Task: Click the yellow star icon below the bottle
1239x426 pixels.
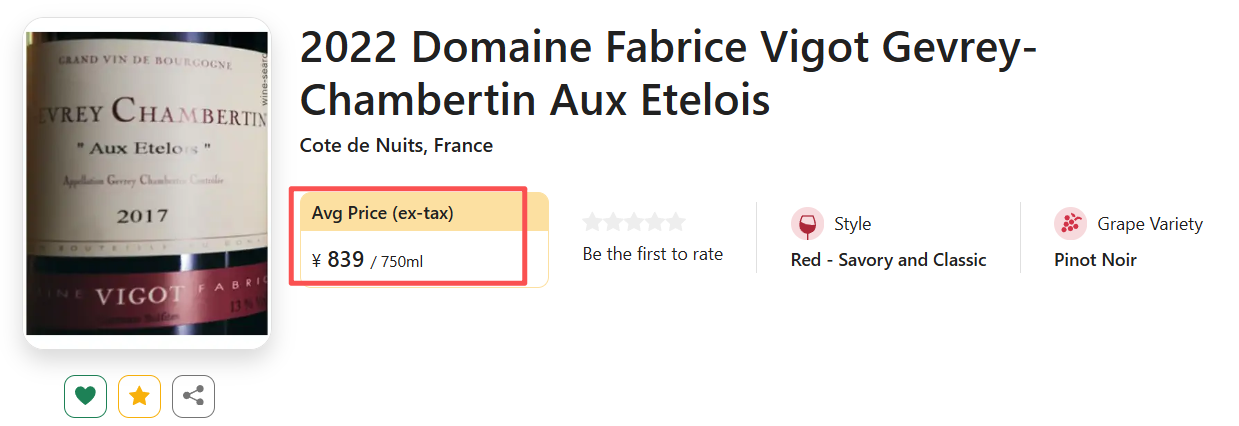Action: tap(140, 396)
